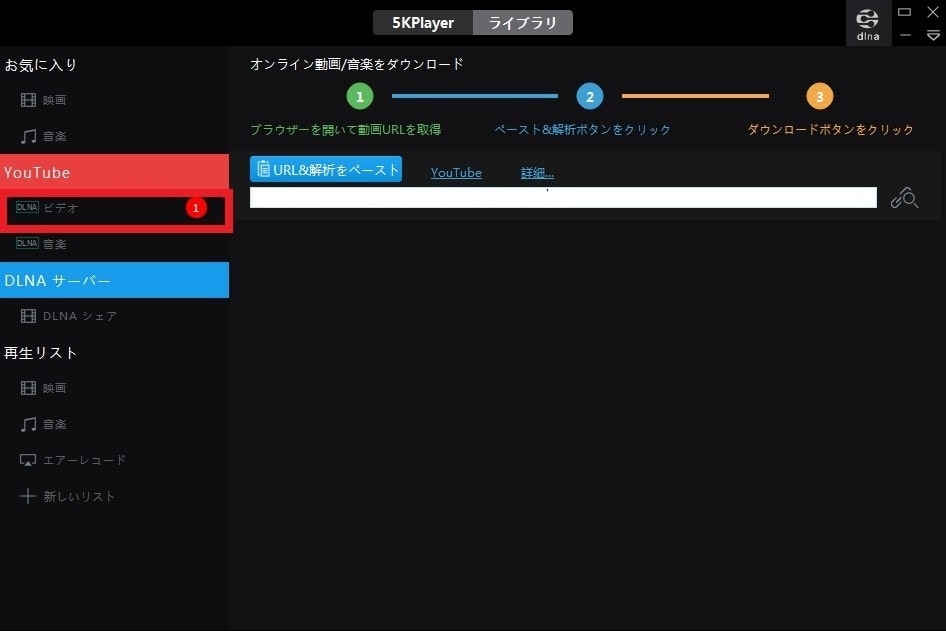Focus the URL input field
Image resolution: width=946 pixels, height=631 pixels.
pyautogui.click(x=563, y=197)
